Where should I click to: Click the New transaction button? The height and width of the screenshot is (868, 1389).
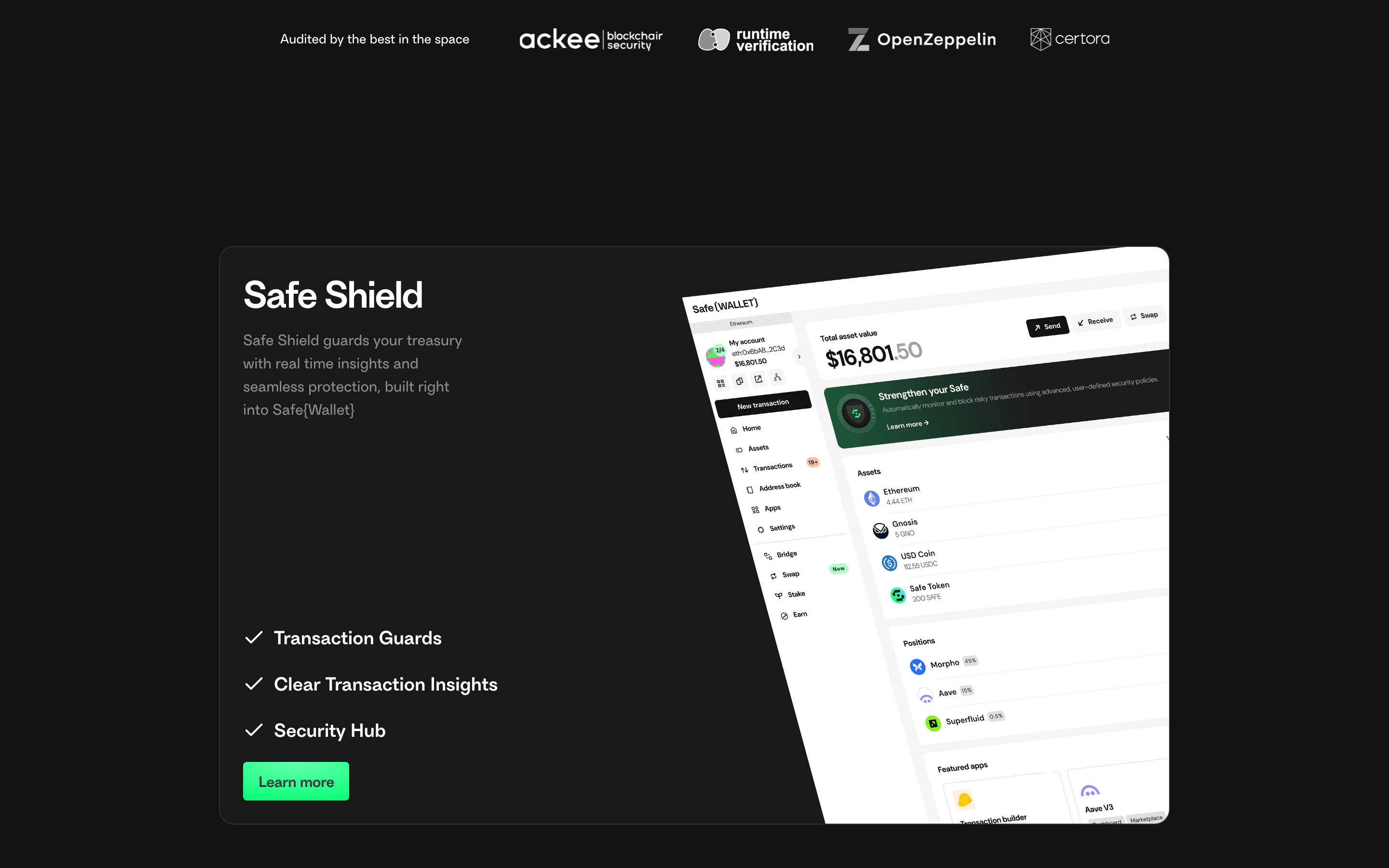click(x=763, y=404)
